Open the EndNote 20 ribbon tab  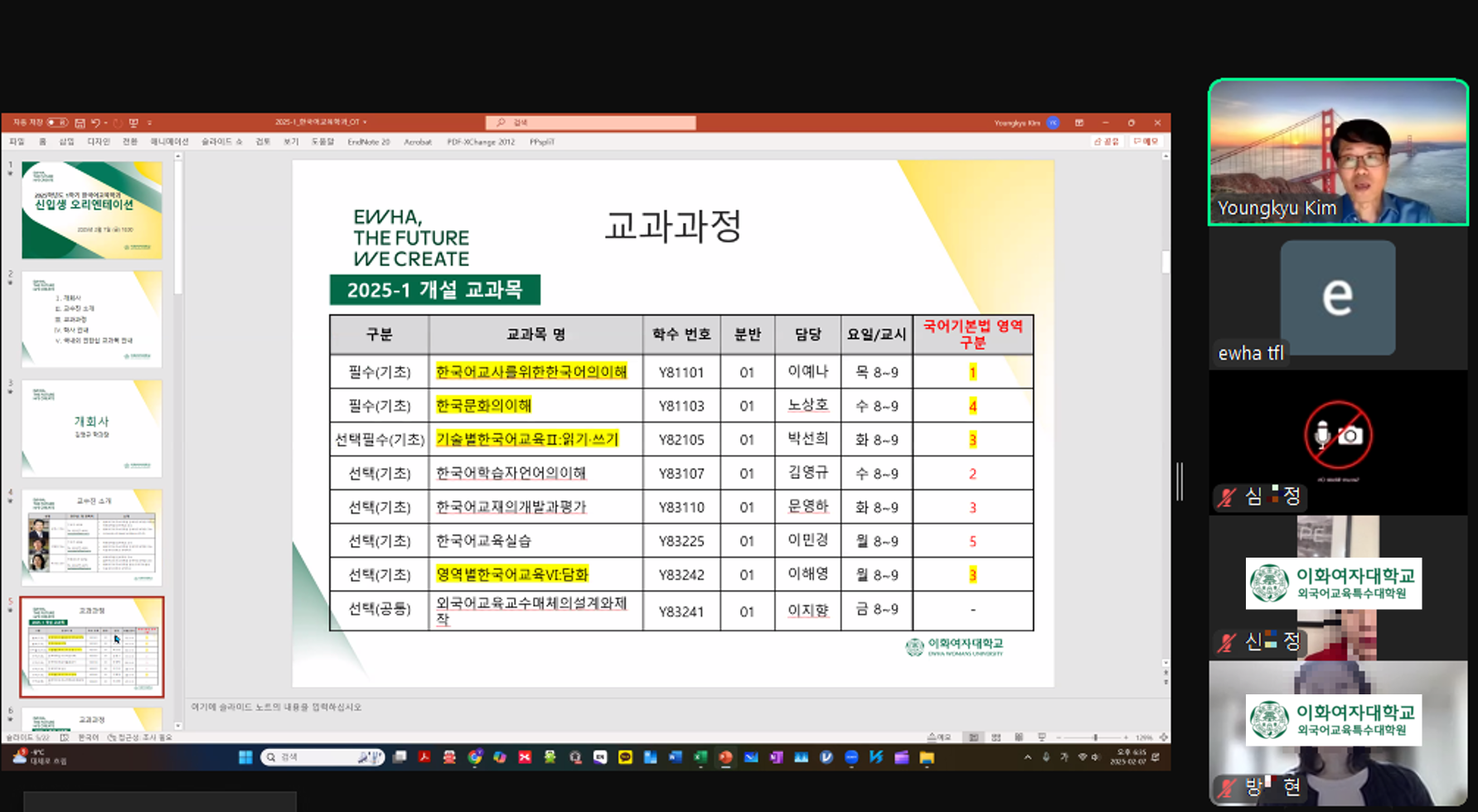(369, 142)
